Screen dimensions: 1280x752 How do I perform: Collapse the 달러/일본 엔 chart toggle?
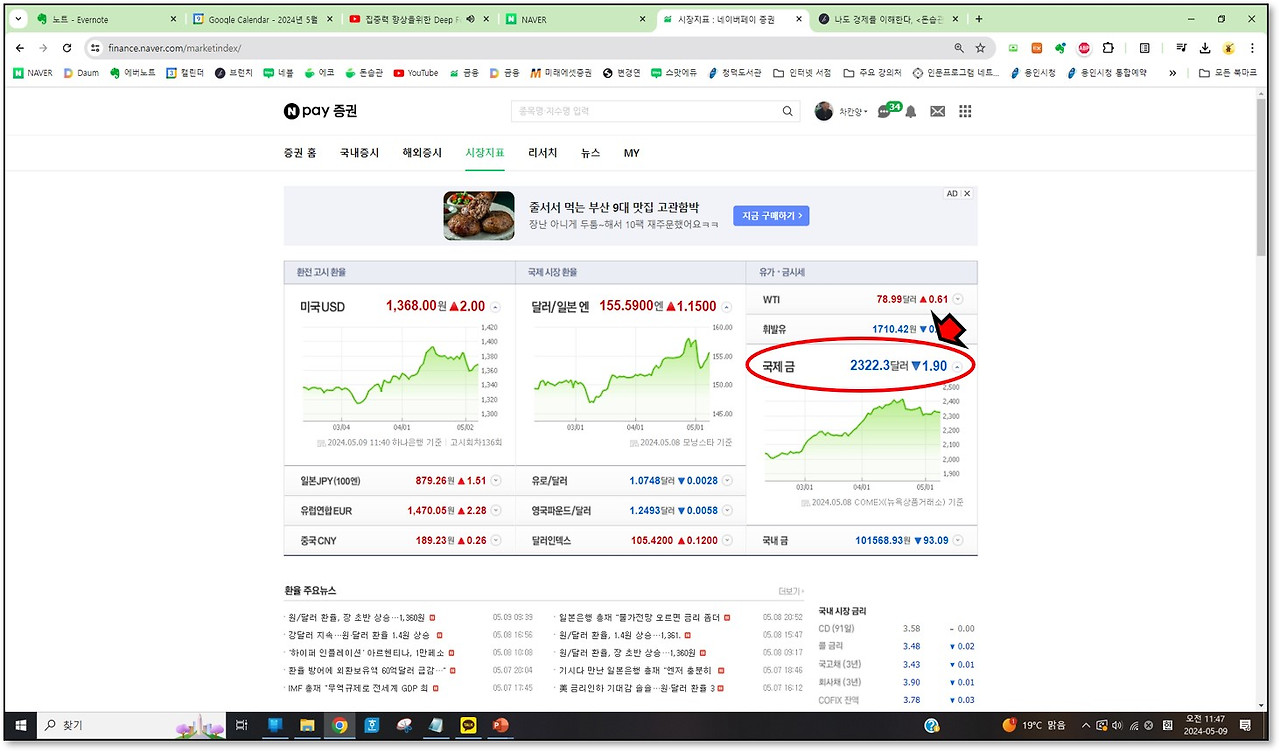(x=727, y=307)
